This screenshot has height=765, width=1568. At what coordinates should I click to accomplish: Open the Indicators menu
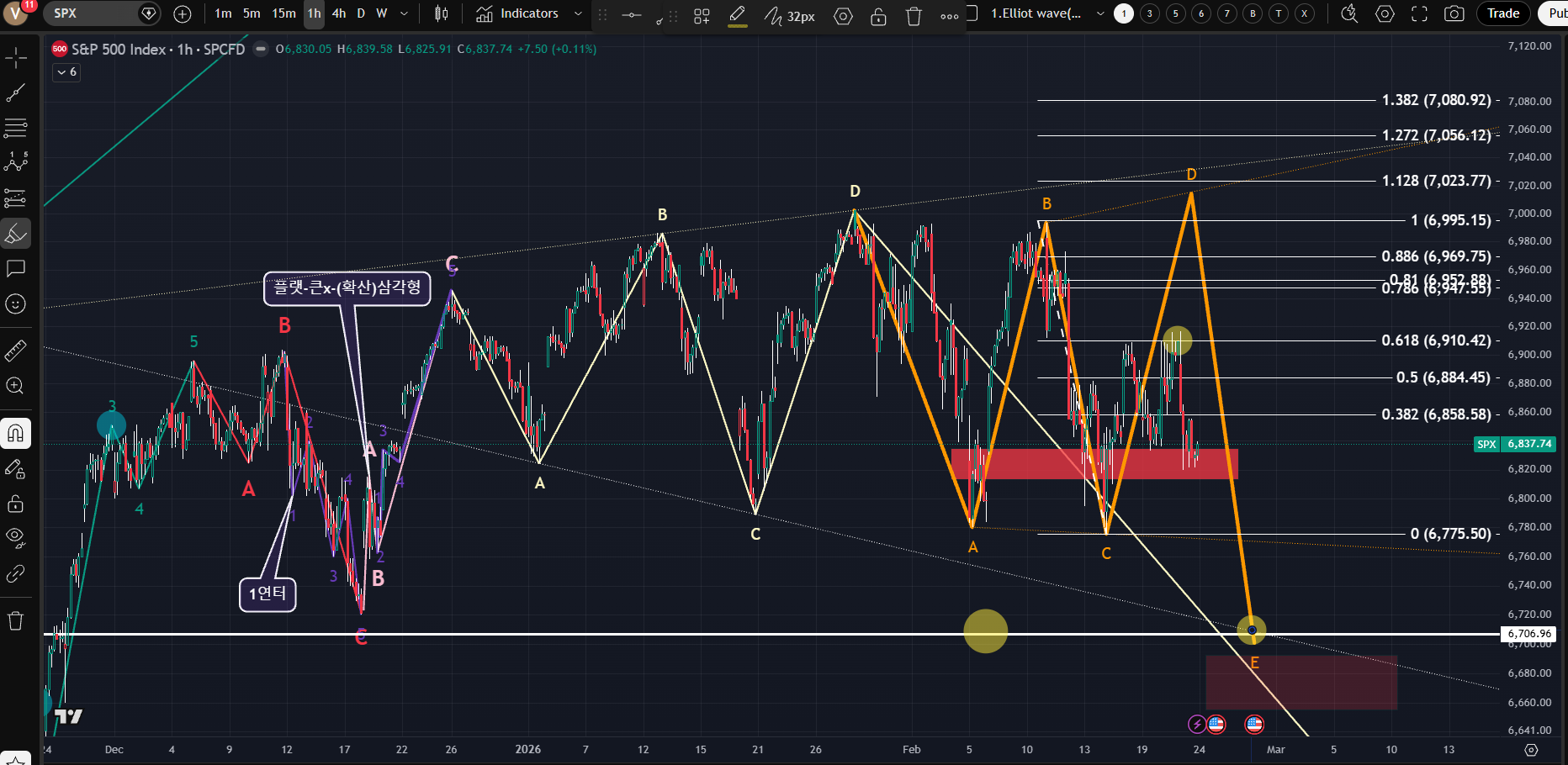[518, 13]
